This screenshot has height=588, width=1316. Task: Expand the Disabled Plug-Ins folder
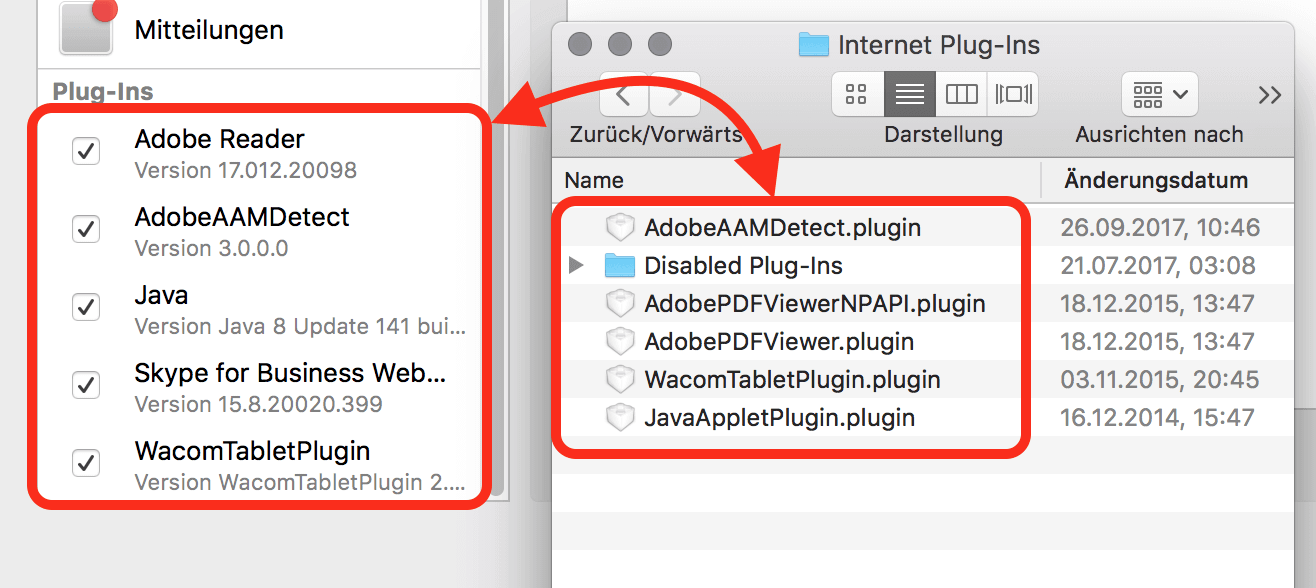coord(575,266)
